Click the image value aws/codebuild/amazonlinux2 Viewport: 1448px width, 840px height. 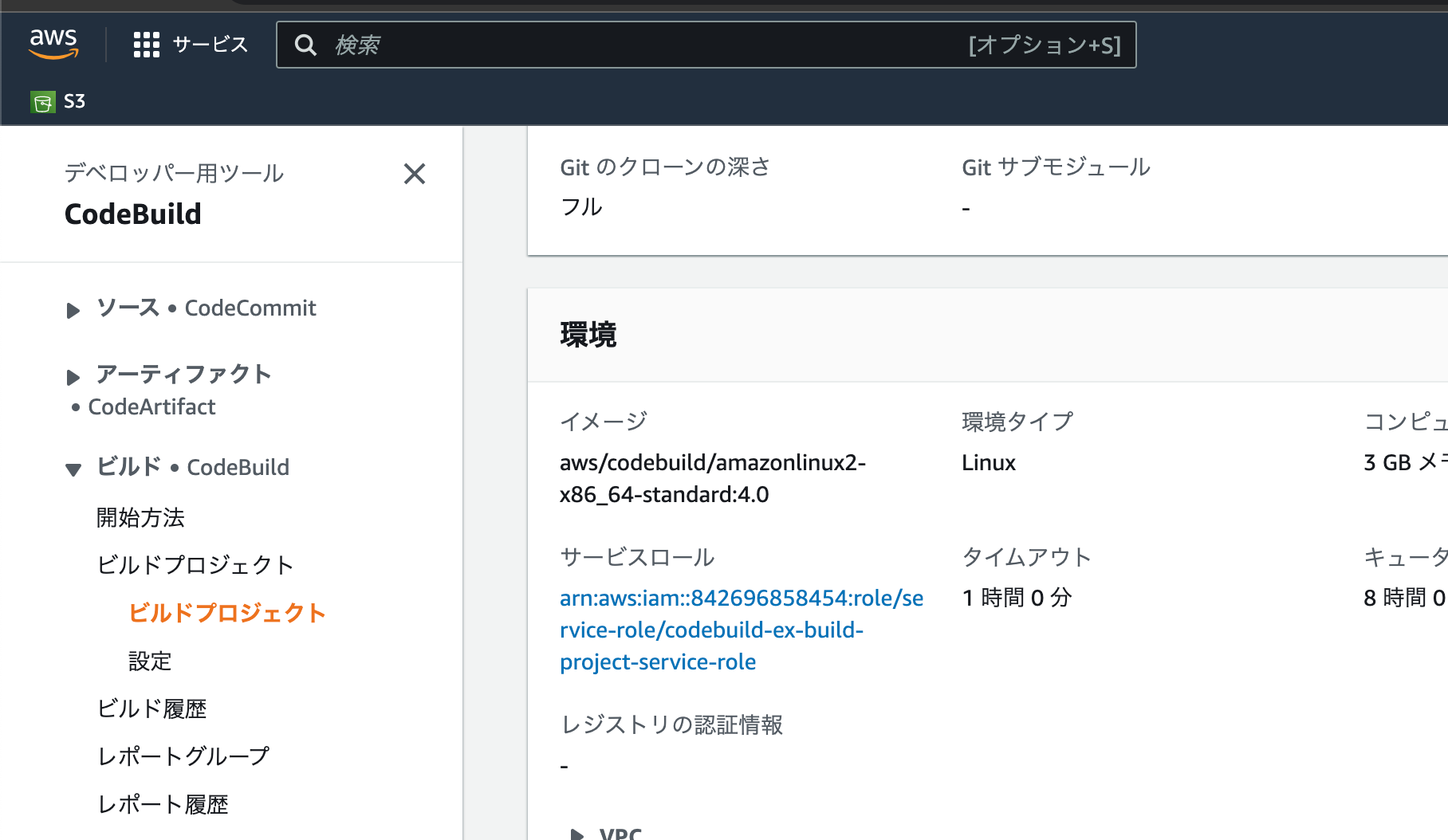click(x=713, y=478)
